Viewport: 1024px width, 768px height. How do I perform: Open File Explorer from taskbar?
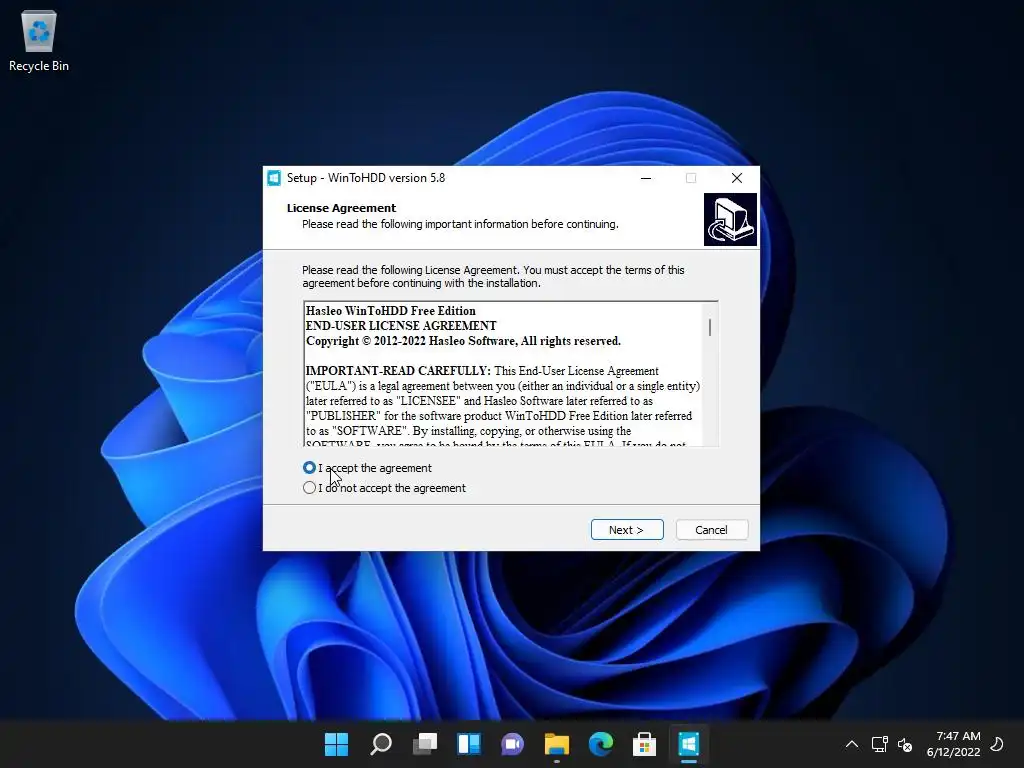[557, 744]
